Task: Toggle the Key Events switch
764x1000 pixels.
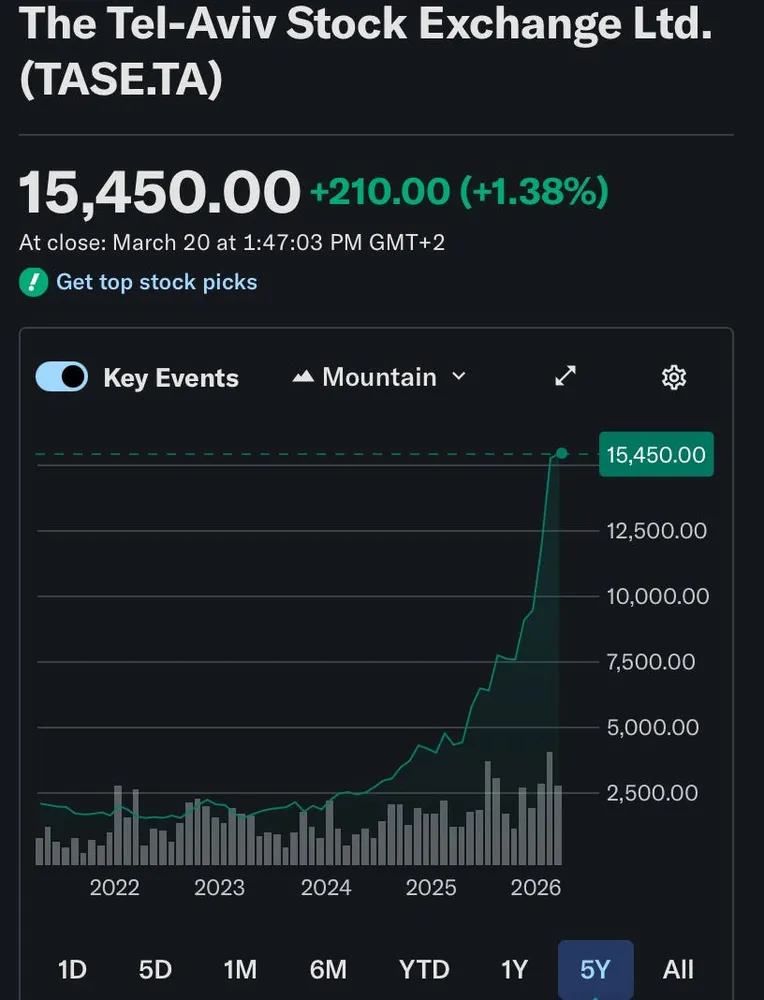Action: pos(62,377)
